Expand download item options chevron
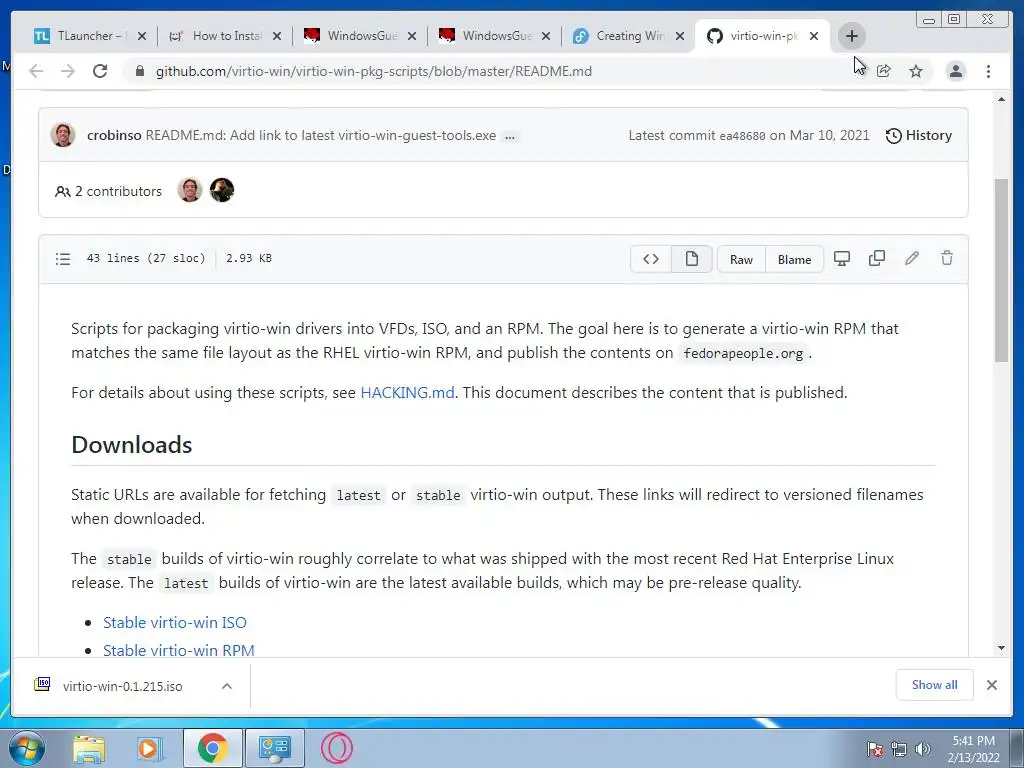The width and height of the screenshot is (1024, 768). pos(227,686)
